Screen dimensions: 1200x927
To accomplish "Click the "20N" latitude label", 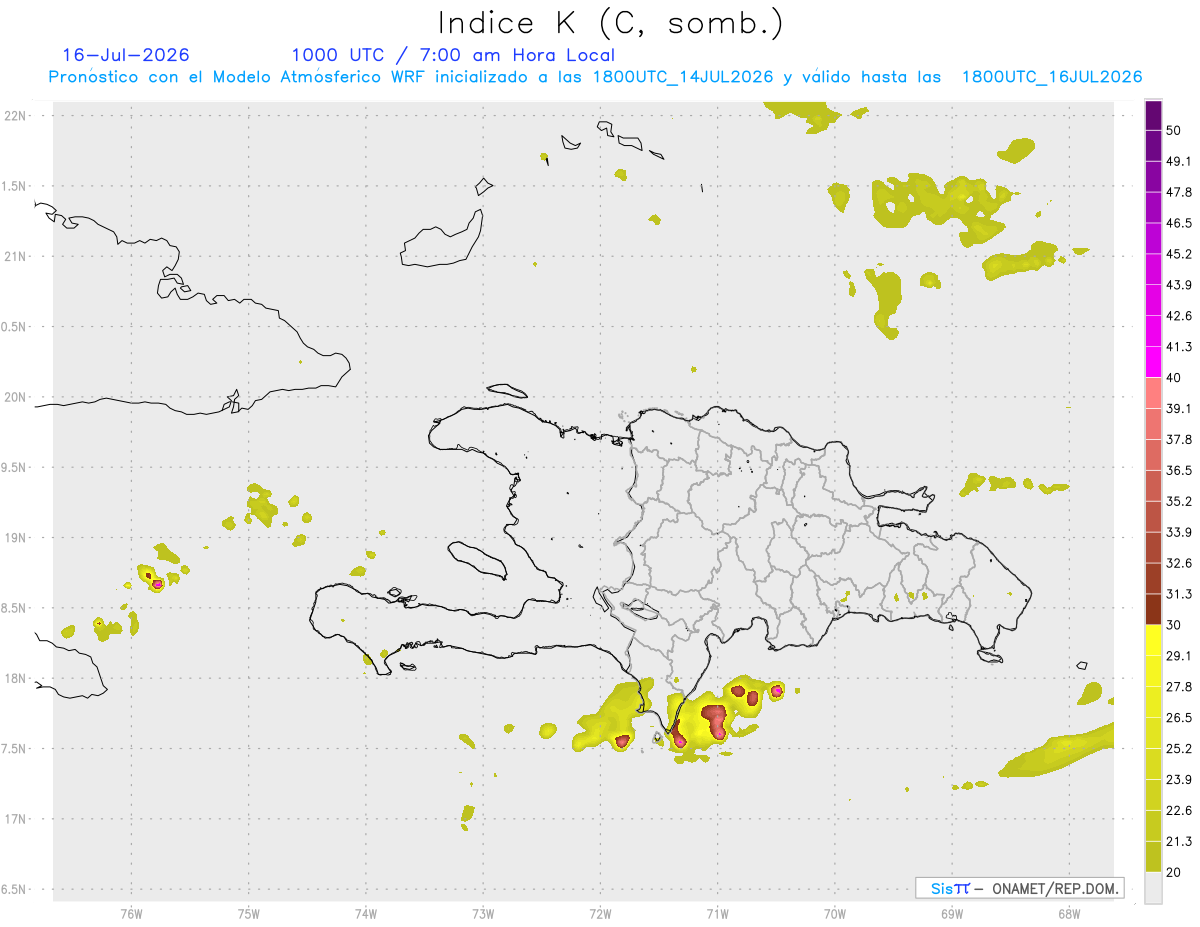I will [x=14, y=397].
